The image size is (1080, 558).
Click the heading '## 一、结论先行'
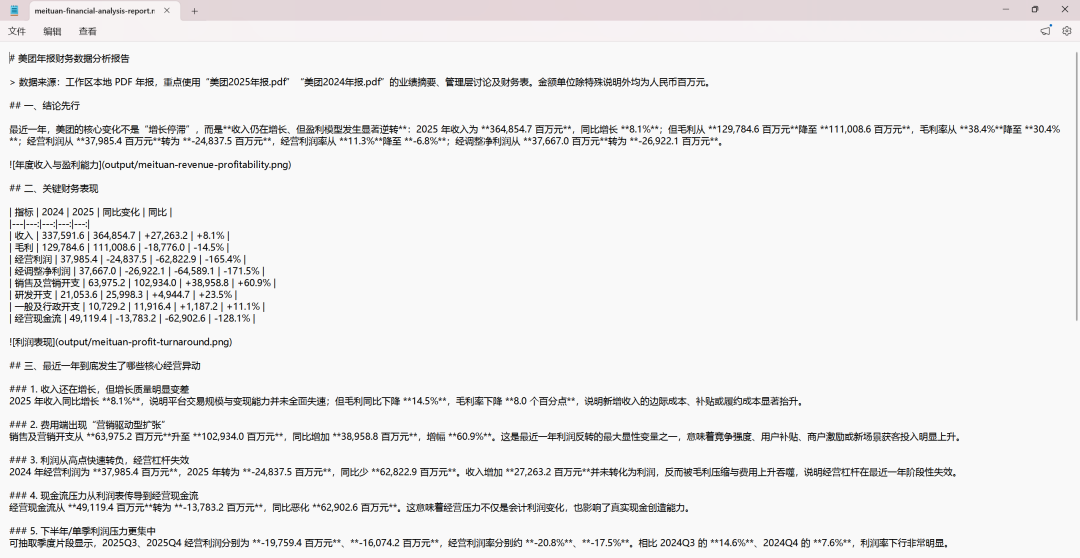click(x=45, y=105)
